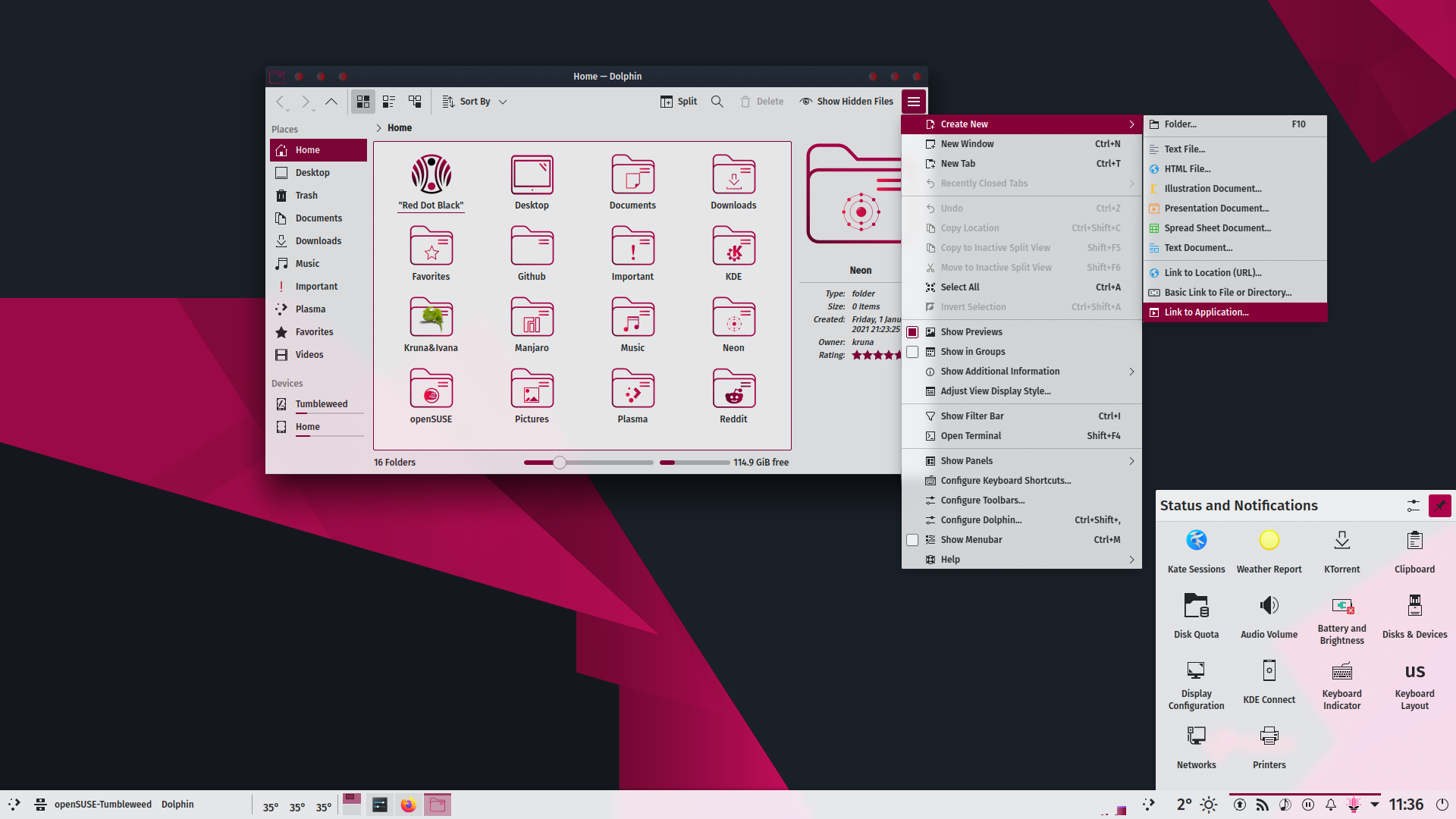Choose Folder... in Create New submenu

(x=1235, y=124)
